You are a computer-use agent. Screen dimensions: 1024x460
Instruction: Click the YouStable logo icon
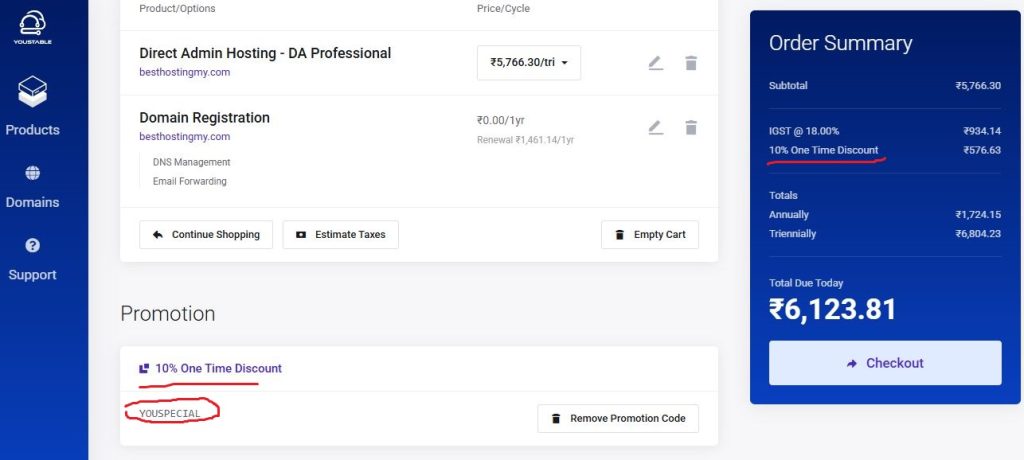(33, 25)
